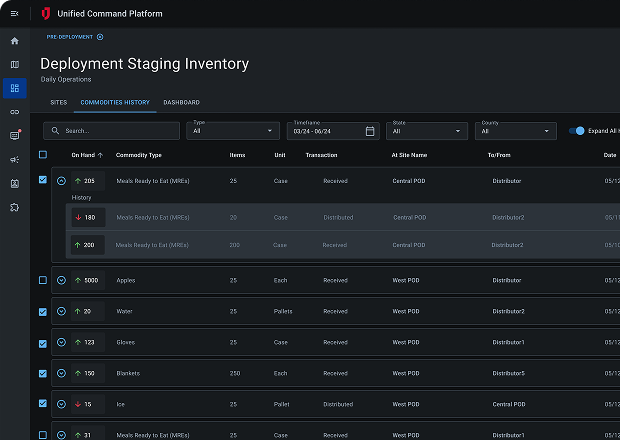620x440 pixels.
Task: Open the map view sidebar icon
Action: coord(14,64)
